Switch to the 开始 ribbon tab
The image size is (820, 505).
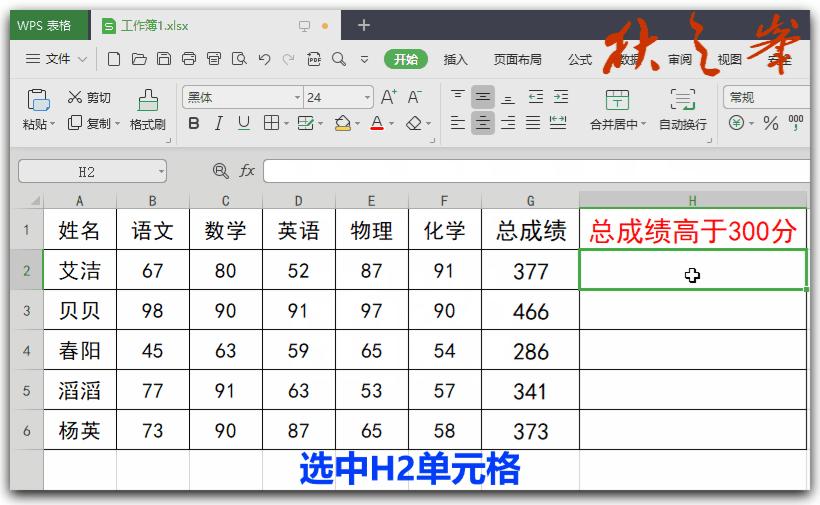(x=406, y=59)
